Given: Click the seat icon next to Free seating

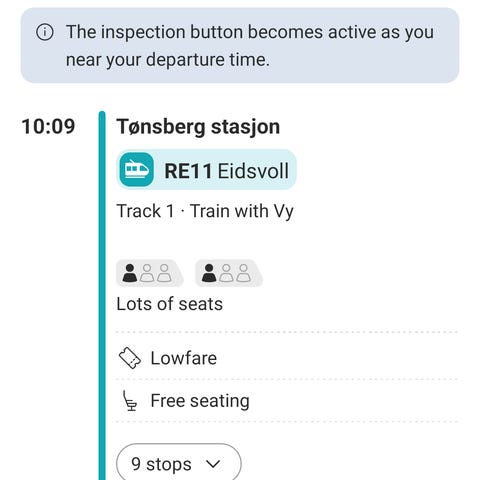Looking at the screenshot, I should [130, 401].
